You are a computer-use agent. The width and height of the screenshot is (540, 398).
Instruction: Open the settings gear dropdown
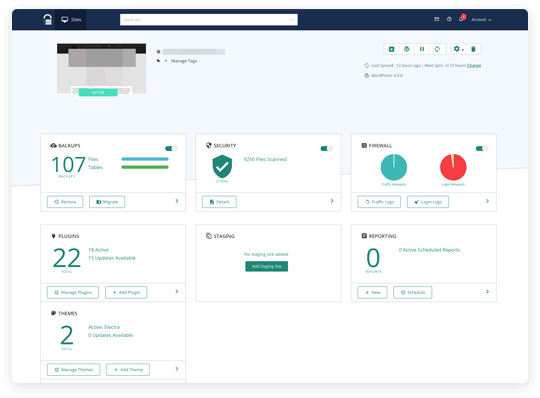[x=458, y=49]
